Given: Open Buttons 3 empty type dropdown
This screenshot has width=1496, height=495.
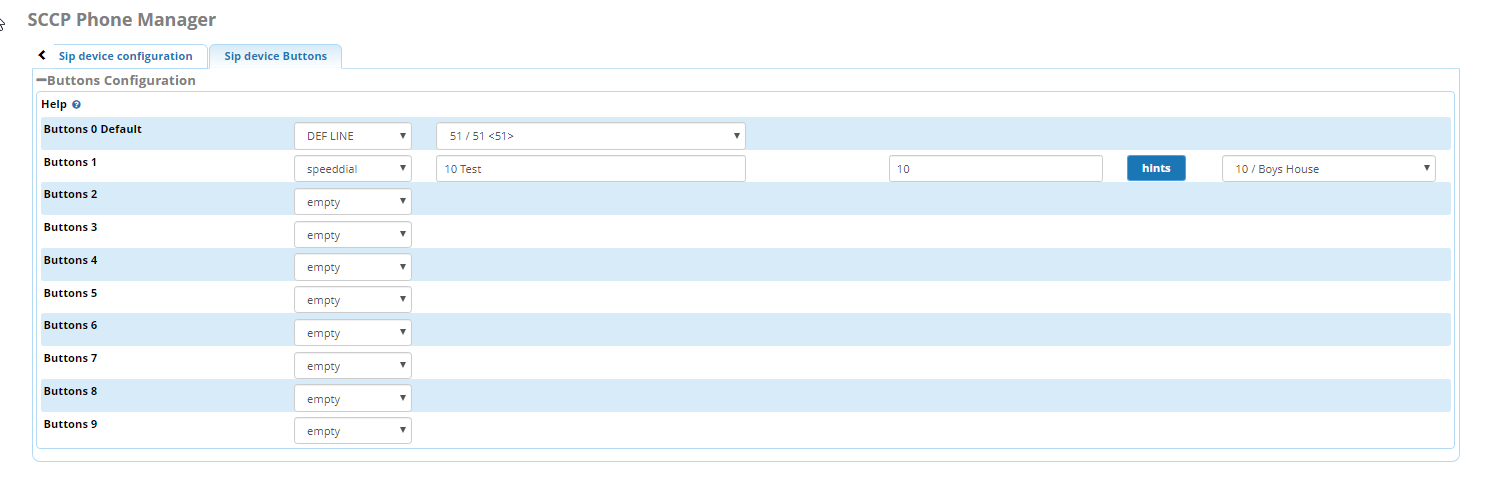Looking at the screenshot, I should click(x=353, y=235).
